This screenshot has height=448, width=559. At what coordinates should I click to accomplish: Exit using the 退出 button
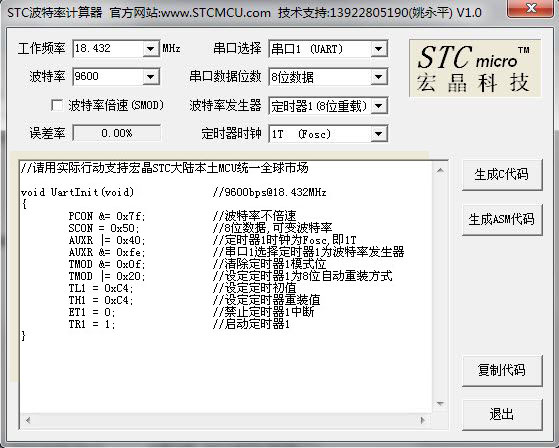click(x=502, y=414)
